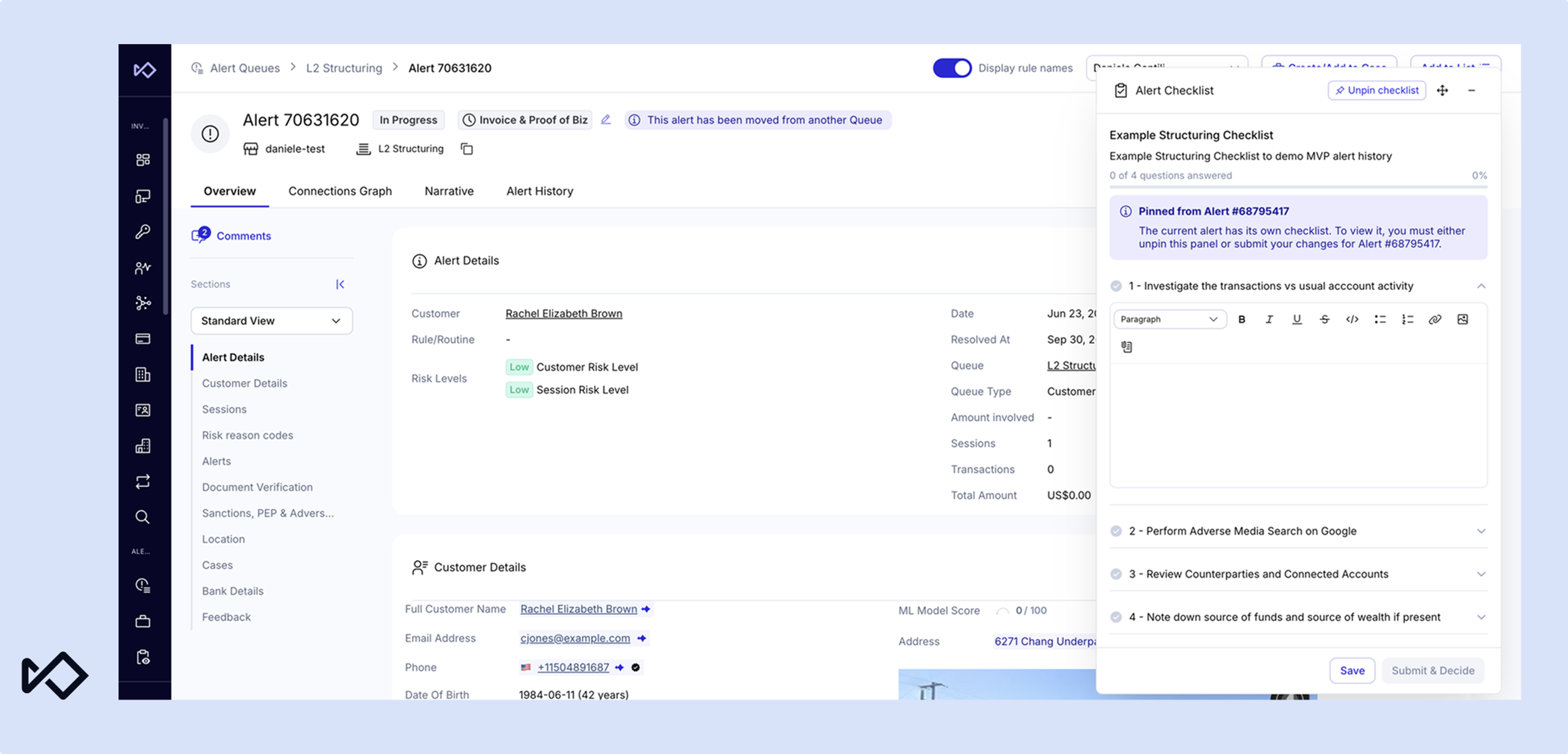Click the transfer arrows icon in sidebar

pyautogui.click(x=143, y=482)
